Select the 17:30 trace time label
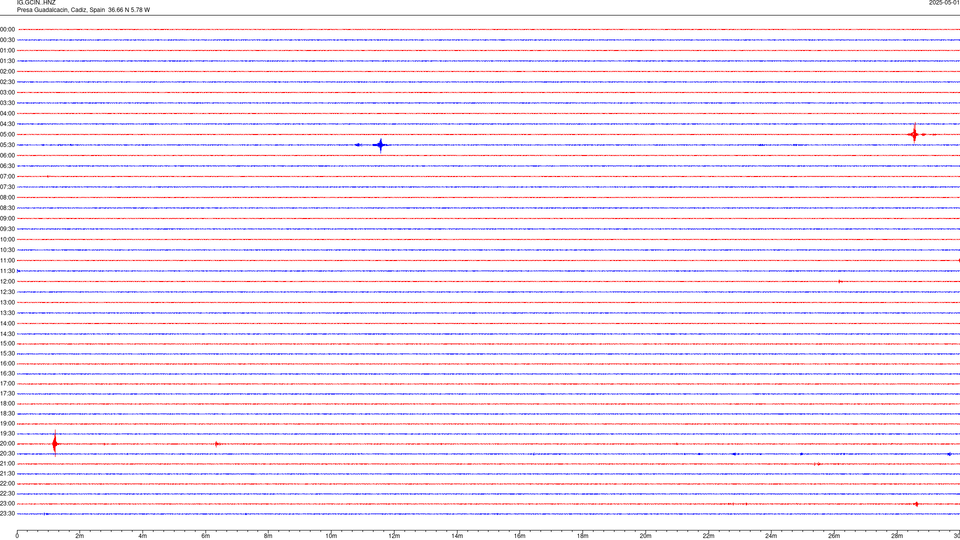This screenshot has height=540, width=960. pyautogui.click(x=7, y=394)
